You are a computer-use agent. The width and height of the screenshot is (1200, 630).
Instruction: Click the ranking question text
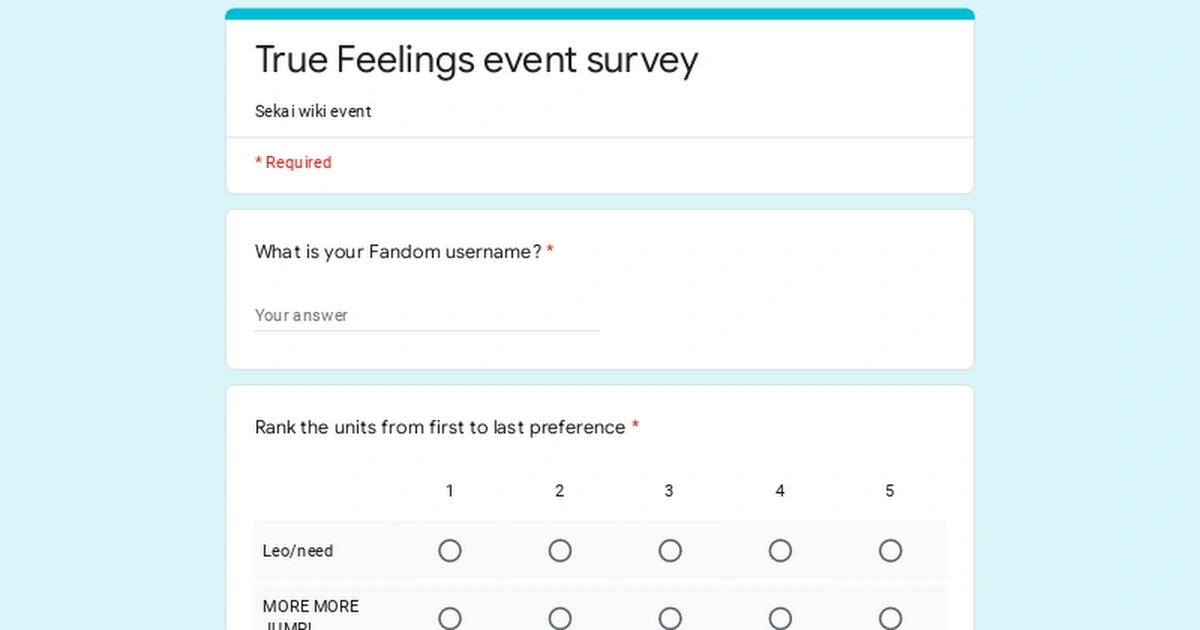click(441, 427)
